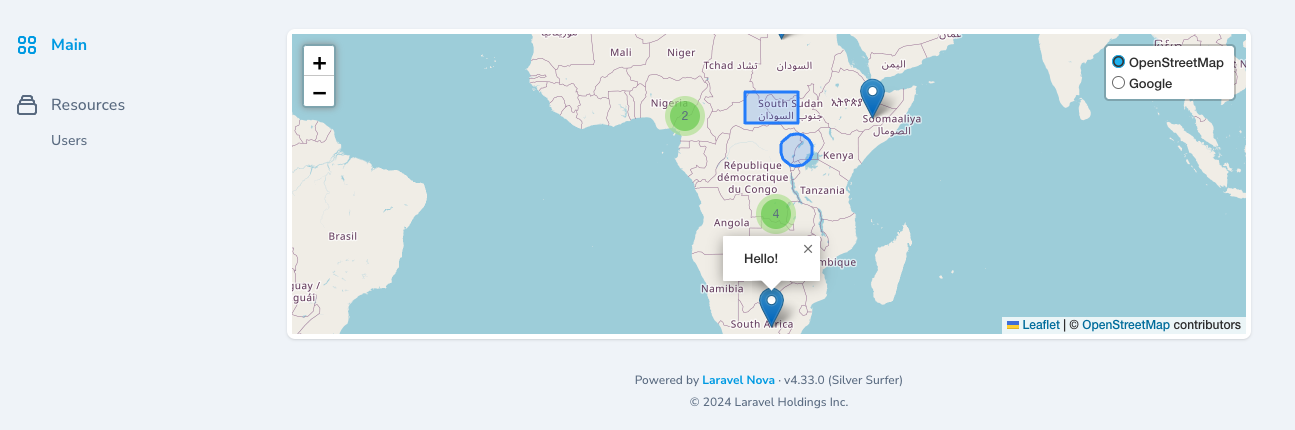1295x430 pixels.
Task: Select the OpenStreetMap base layer radio
Action: (1119, 62)
